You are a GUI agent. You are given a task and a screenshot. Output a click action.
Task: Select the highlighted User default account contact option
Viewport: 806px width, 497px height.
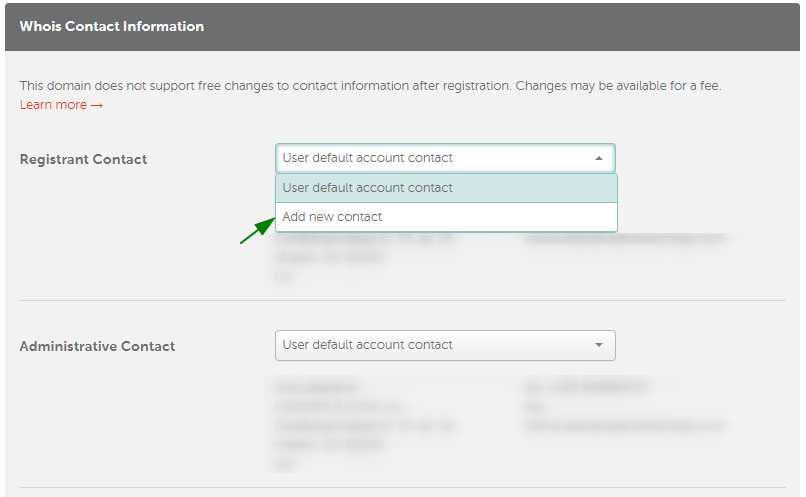tap(446, 188)
